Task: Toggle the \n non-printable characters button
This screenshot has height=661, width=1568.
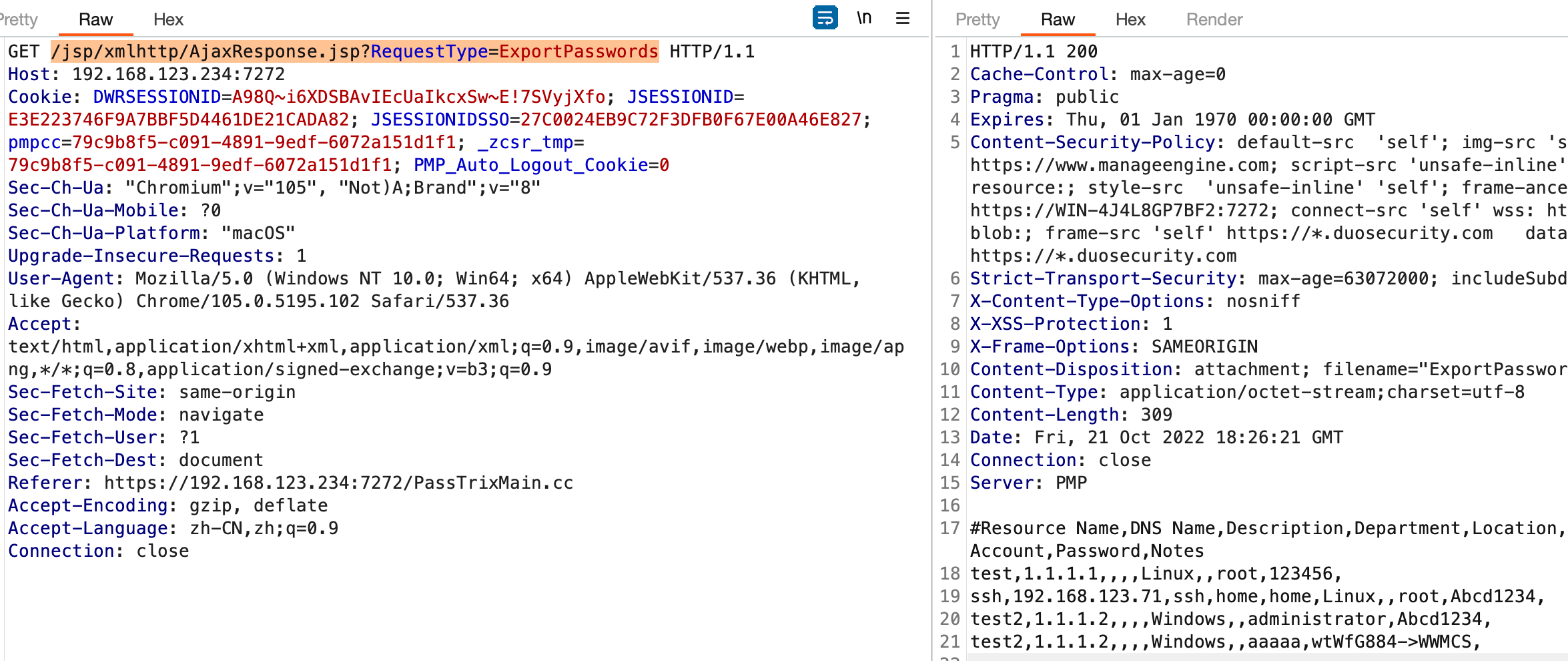Action: click(864, 18)
